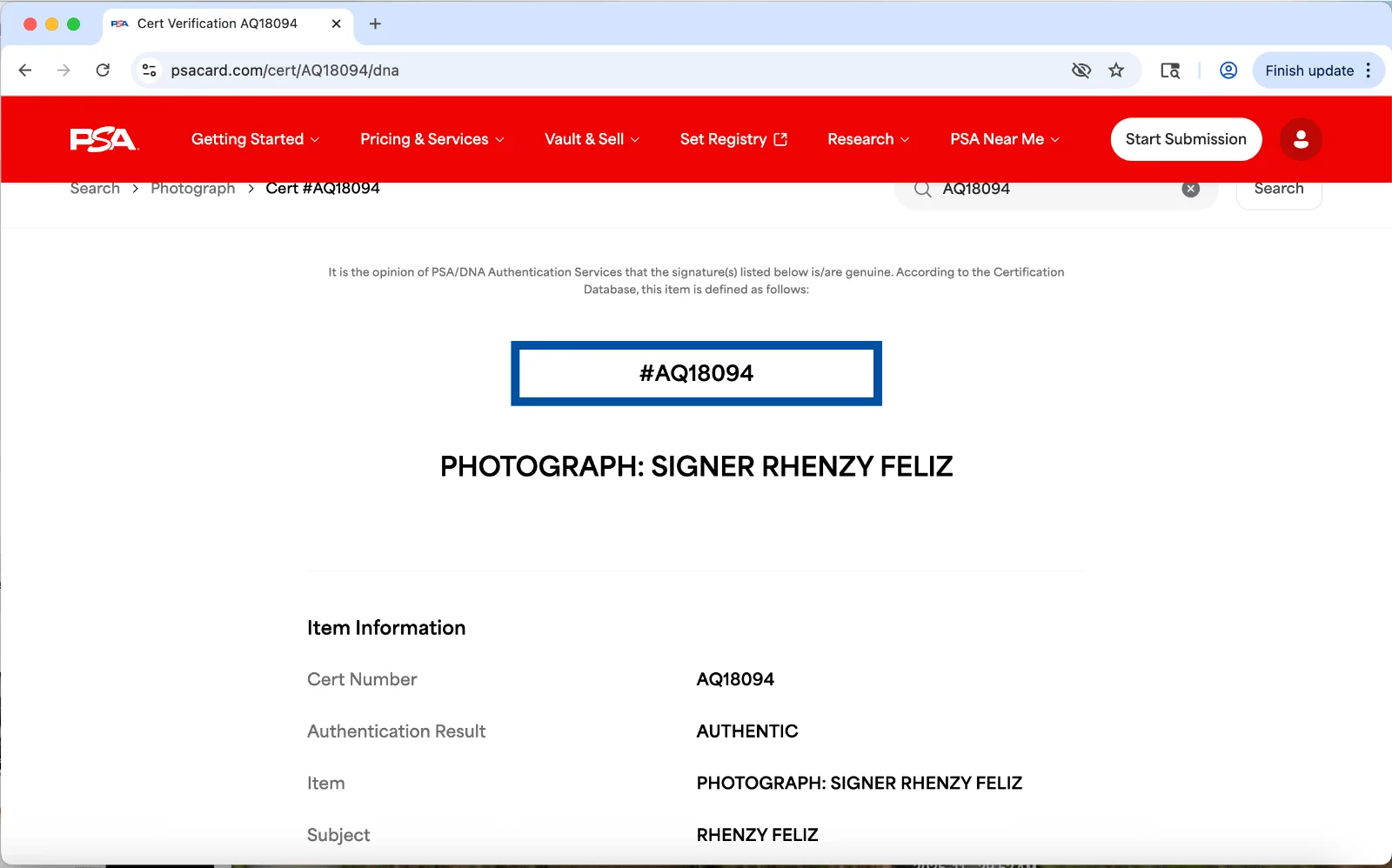
Task: Open the Chrome profile icon
Action: 1228,70
